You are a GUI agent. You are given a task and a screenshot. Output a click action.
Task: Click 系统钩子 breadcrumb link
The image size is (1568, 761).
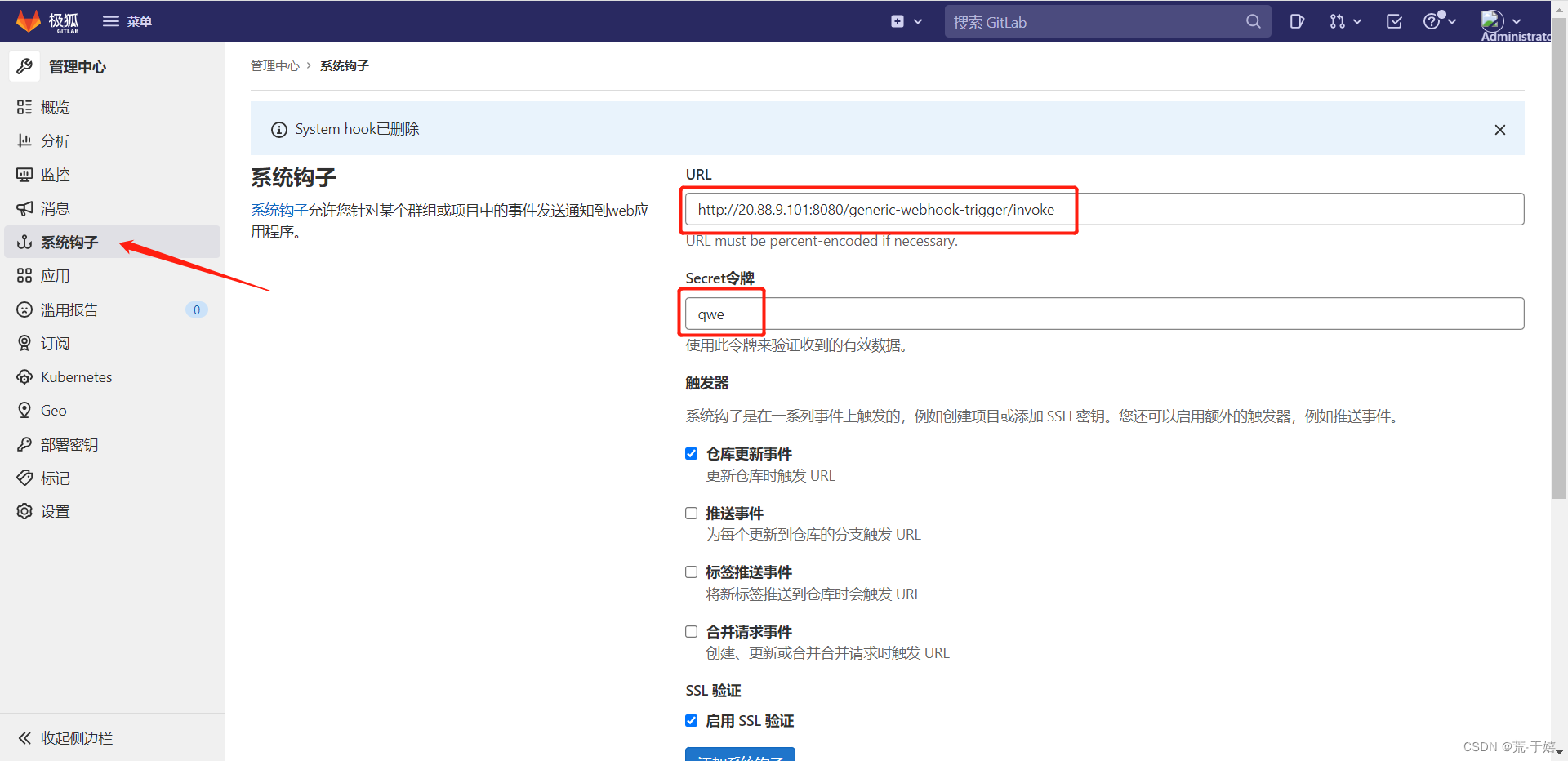click(x=345, y=65)
